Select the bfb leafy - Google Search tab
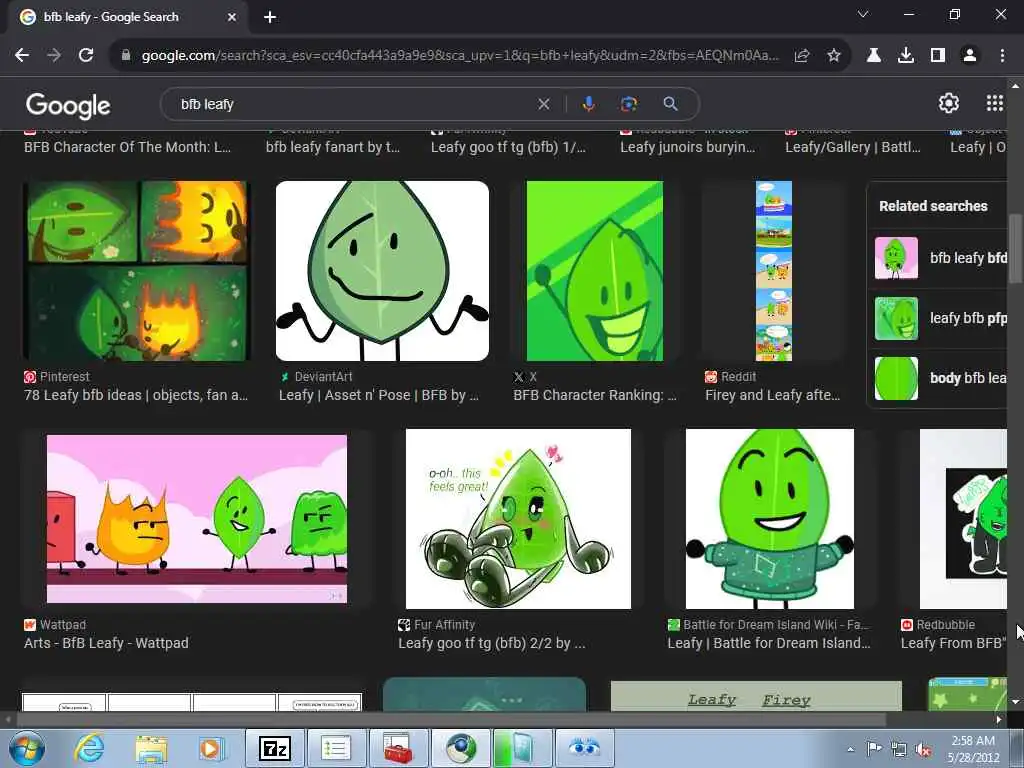Screen dimensions: 1024x768 129,17
